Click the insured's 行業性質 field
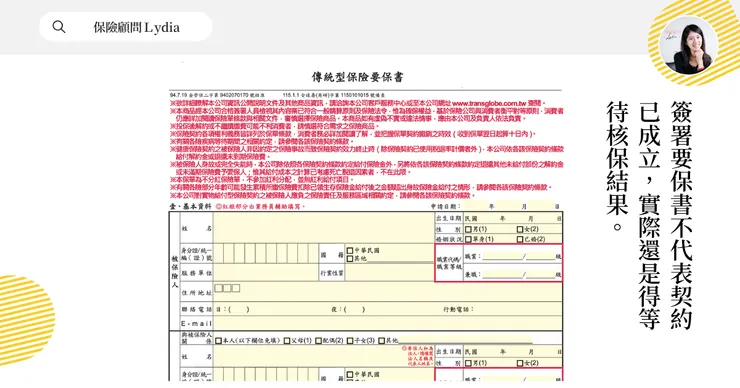Screen dimensions: 740x388 (389, 273)
